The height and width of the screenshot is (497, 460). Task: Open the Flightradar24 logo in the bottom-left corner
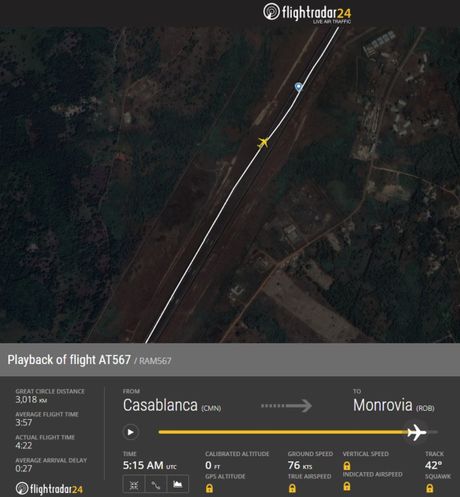pos(49,489)
